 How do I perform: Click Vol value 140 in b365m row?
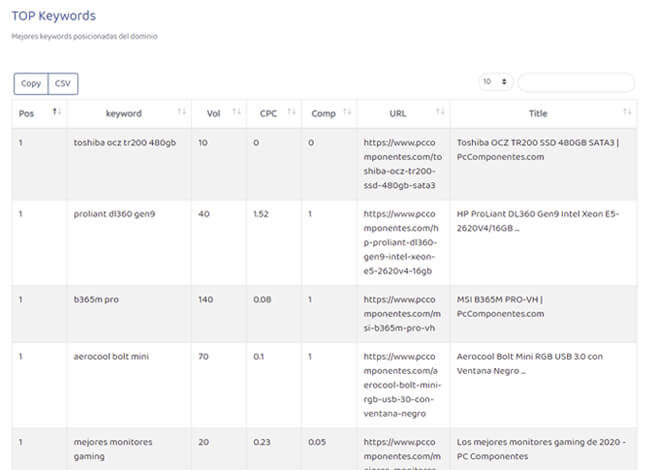[x=206, y=299]
